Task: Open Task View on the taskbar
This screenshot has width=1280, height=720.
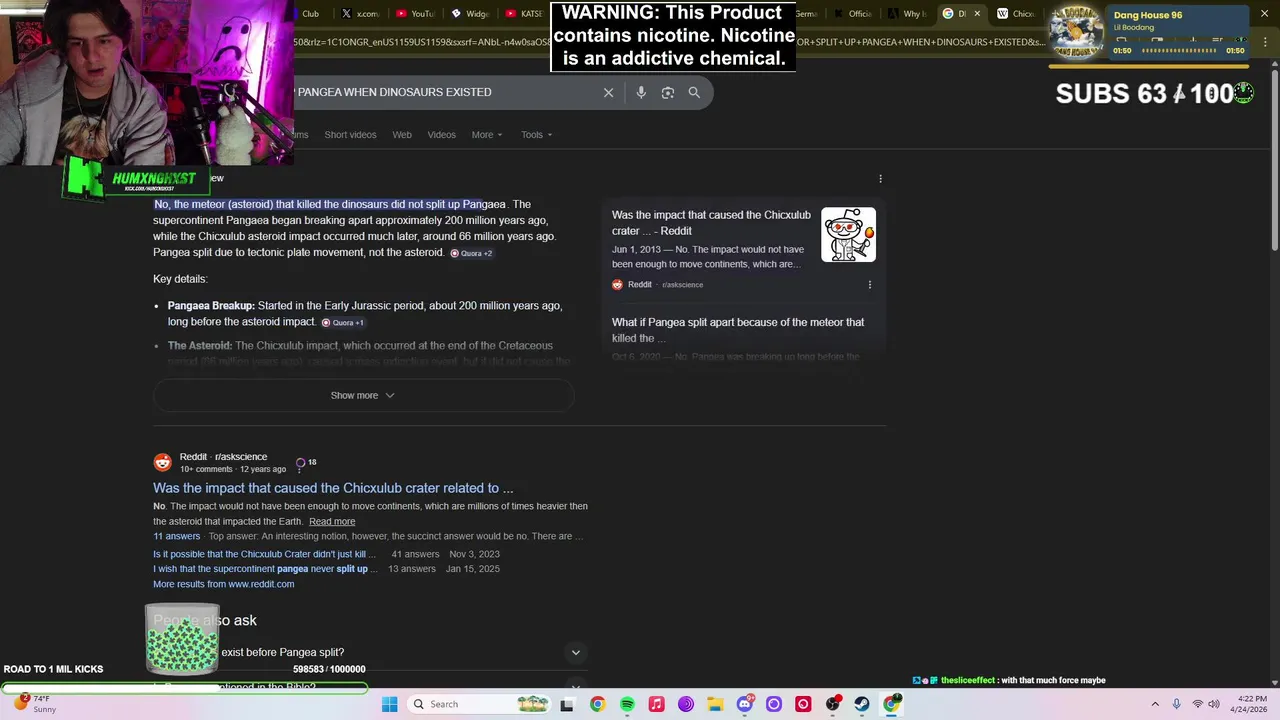Action: 567,704
